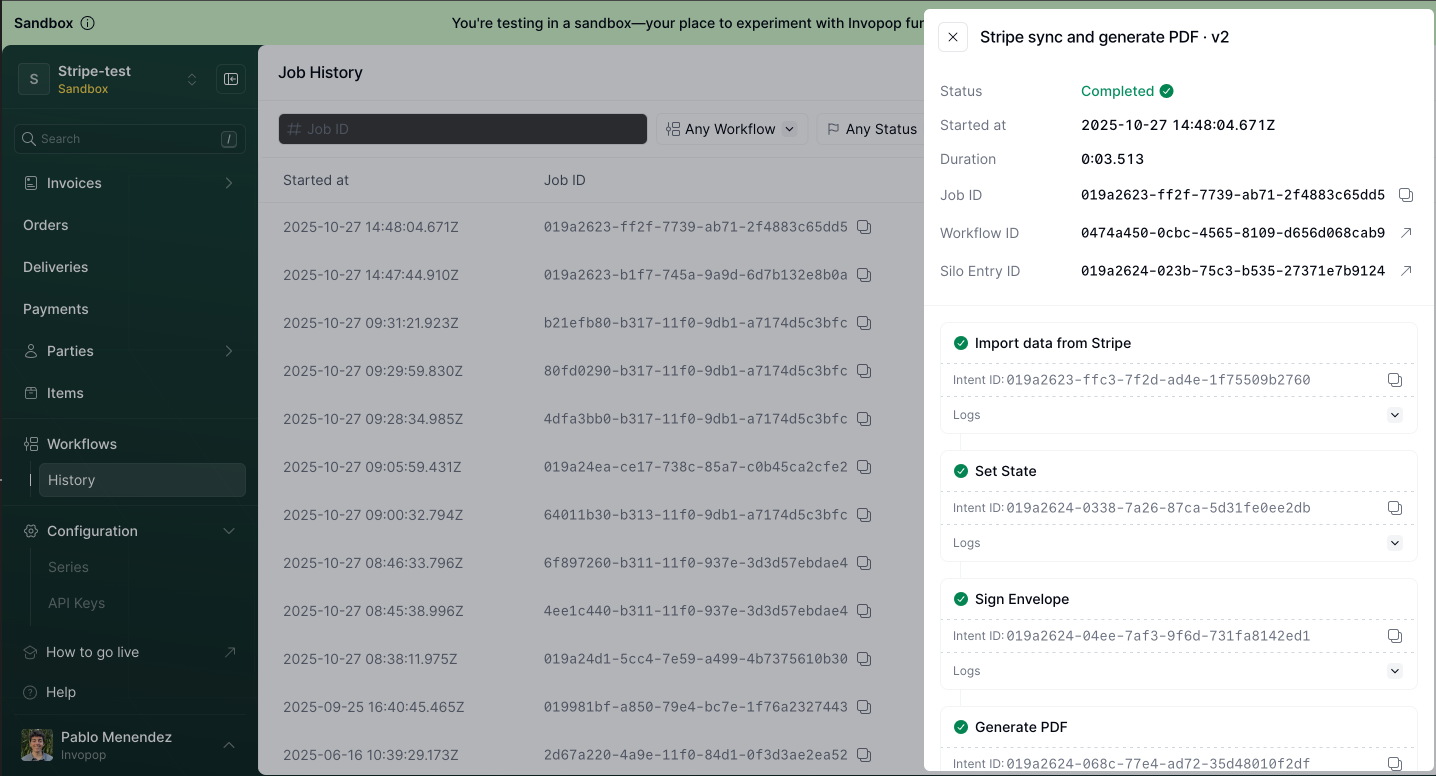
Task: Click the Started at column header
Action: [316, 180]
